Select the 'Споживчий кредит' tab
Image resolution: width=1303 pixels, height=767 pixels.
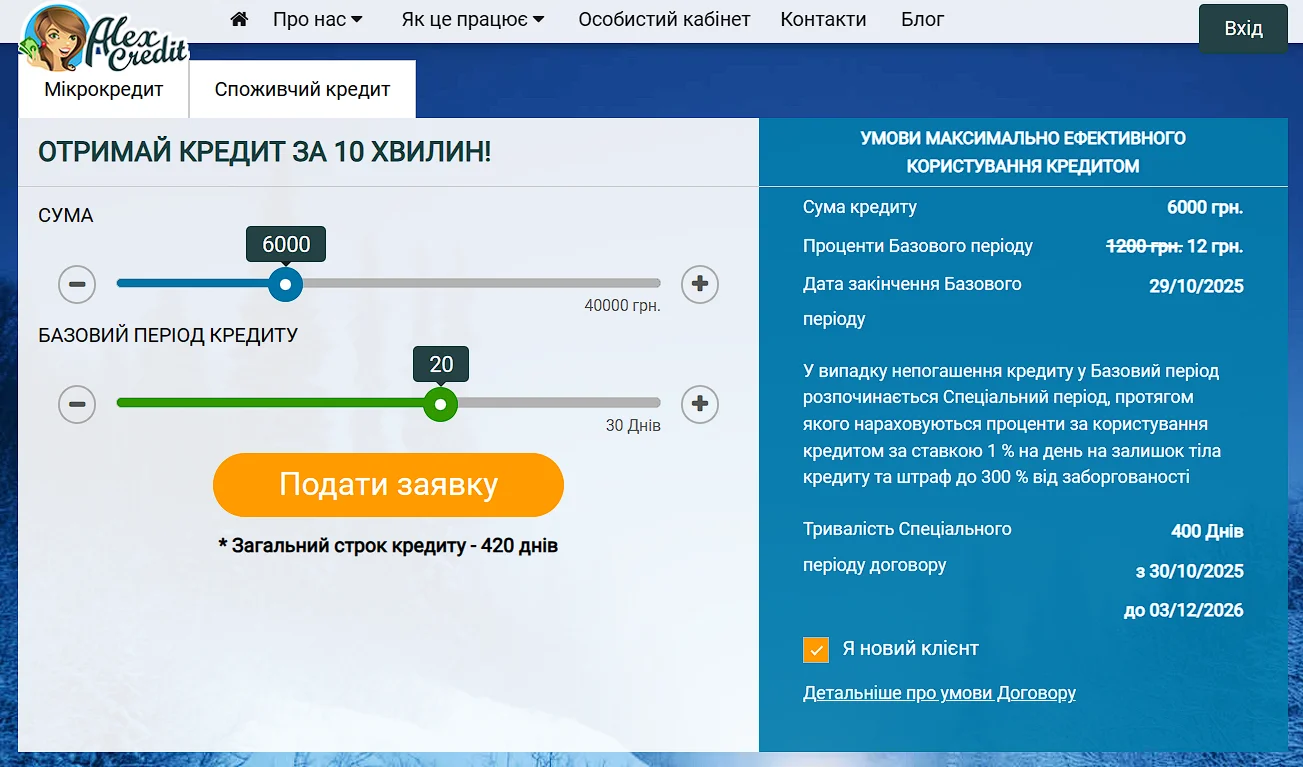302,89
